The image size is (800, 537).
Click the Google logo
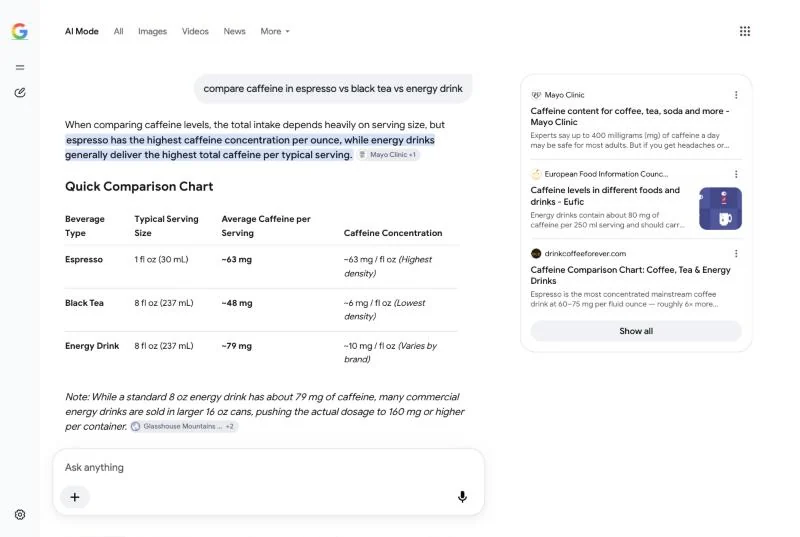19,31
